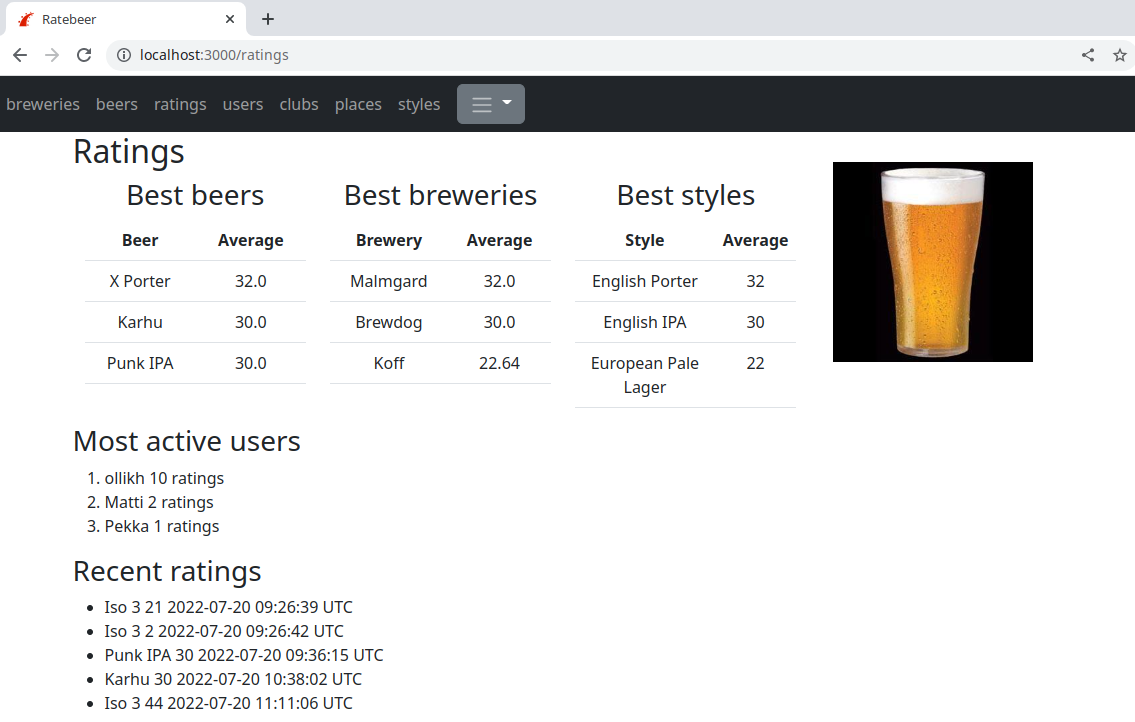Select Karhu in Best beers table
This screenshot has height=722, width=1135.
(140, 322)
